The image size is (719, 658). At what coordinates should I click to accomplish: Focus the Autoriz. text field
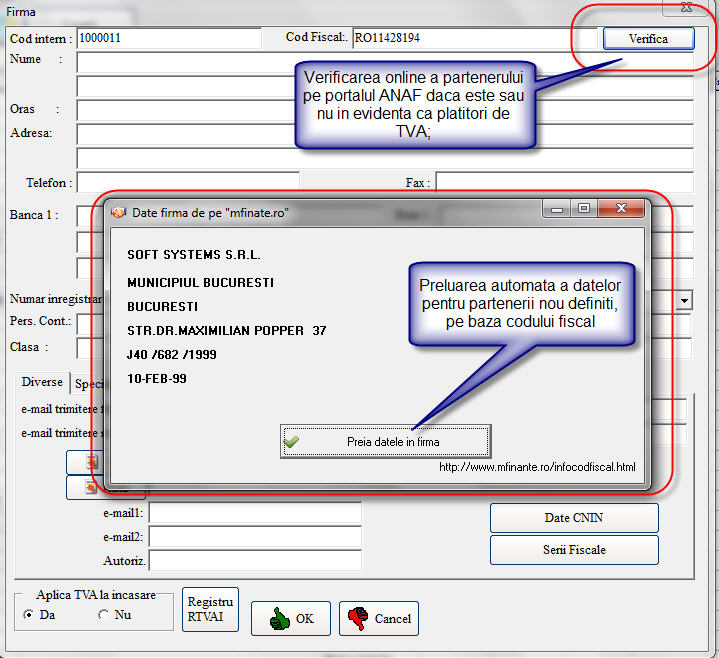(x=254, y=561)
